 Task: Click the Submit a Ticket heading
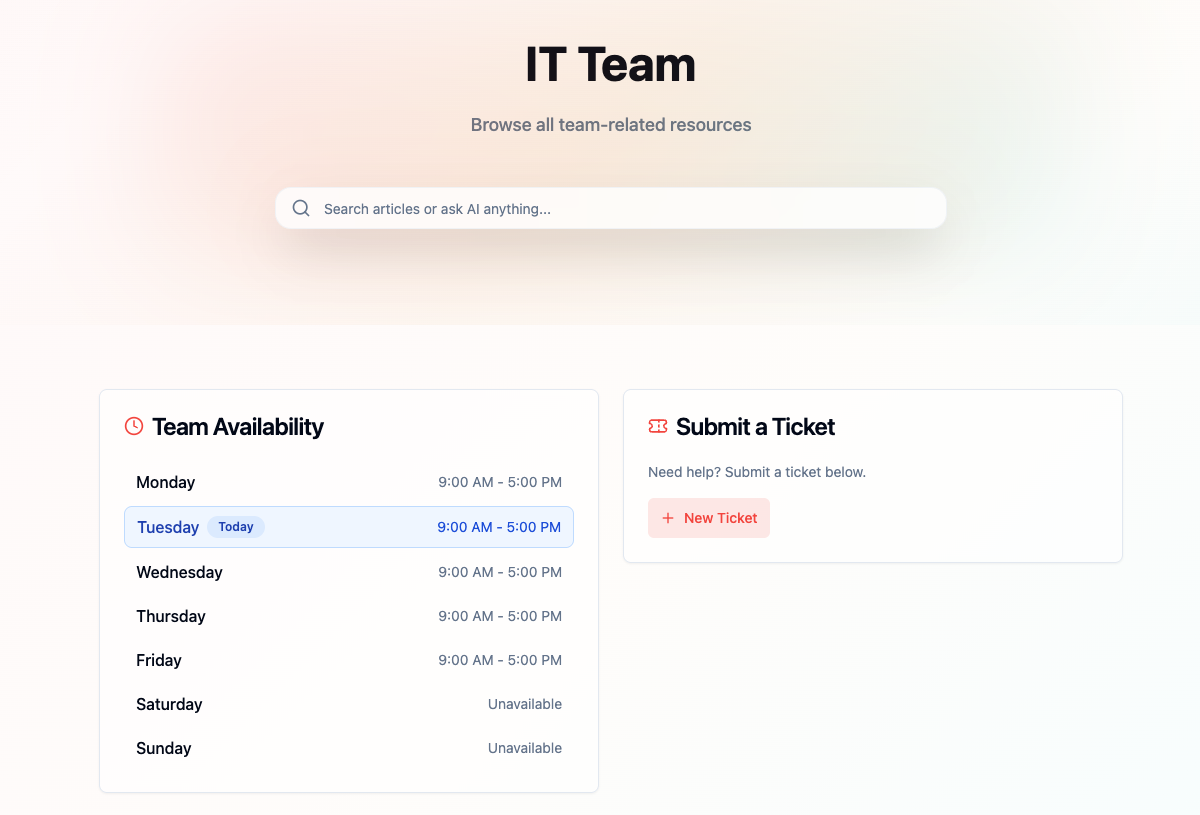click(x=755, y=427)
